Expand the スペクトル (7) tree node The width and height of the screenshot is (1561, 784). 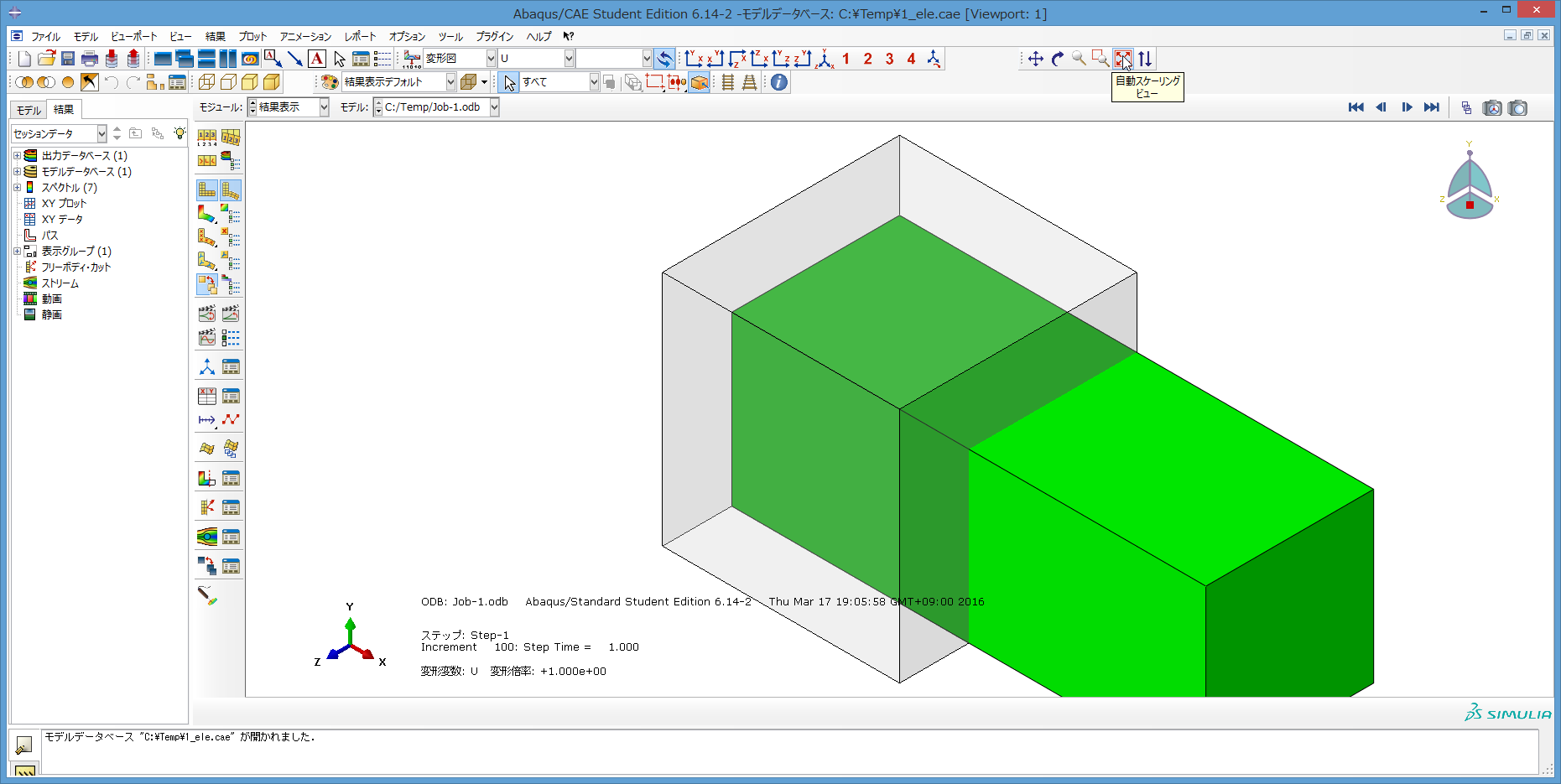[17, 188]
